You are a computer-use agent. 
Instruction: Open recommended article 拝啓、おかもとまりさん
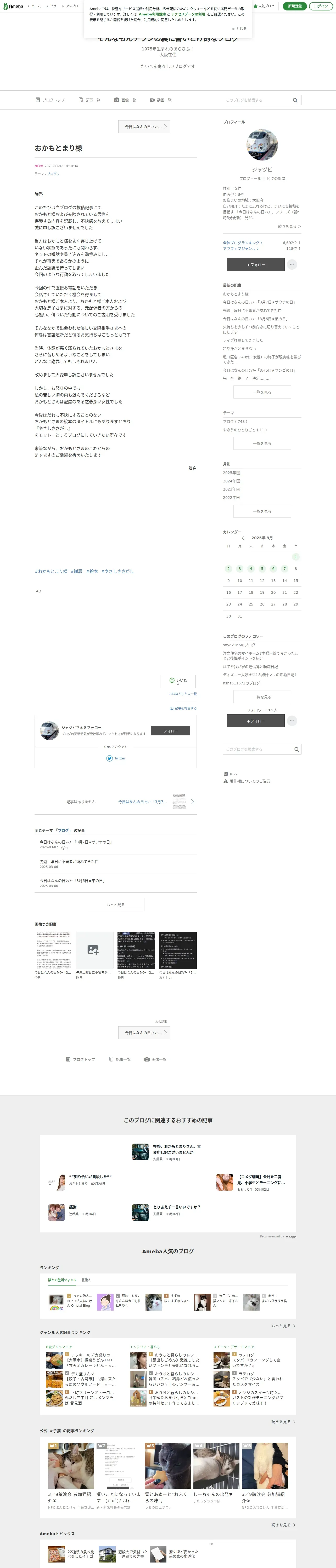[168, 1152]
